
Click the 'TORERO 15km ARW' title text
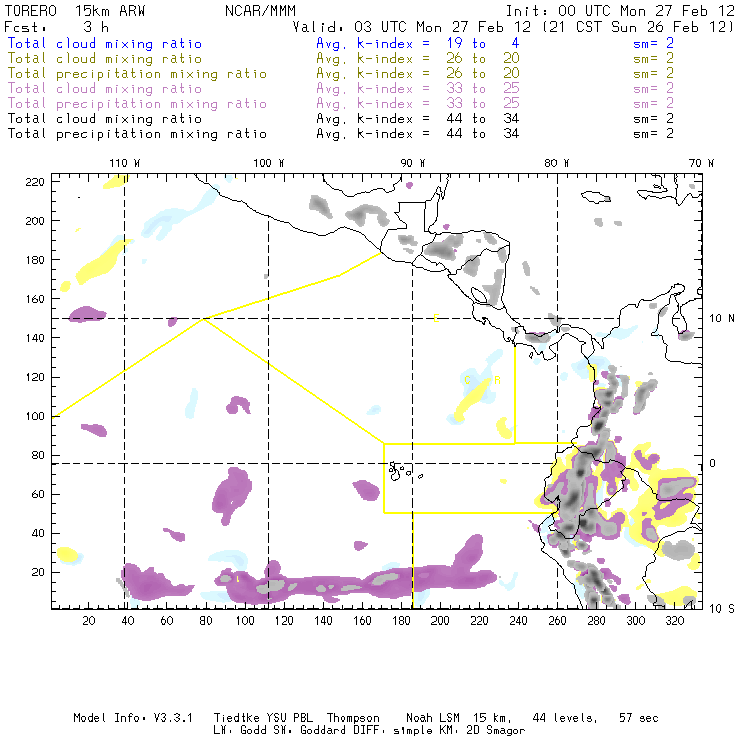[x=75, y=11]
